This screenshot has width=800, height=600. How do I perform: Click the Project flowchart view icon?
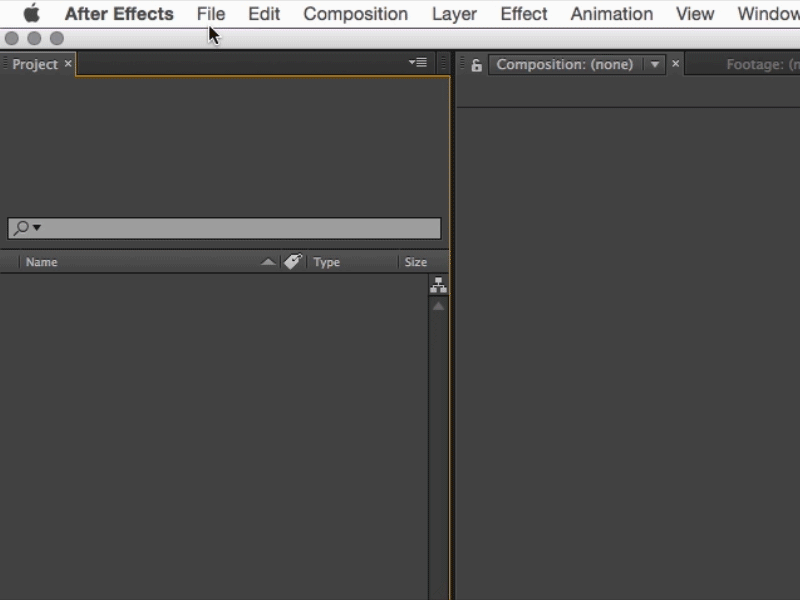[x=438, y=286]
